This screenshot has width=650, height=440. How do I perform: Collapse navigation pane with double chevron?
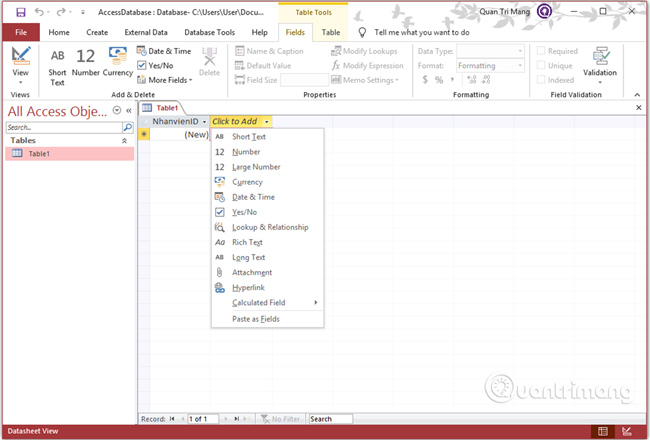point(129,110)
